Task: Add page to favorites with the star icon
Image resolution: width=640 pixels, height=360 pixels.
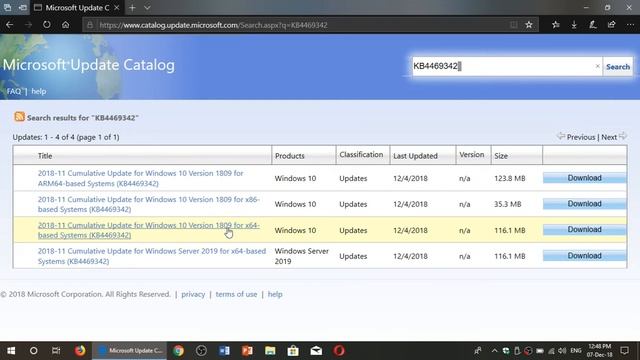Action: coord(529,25)
